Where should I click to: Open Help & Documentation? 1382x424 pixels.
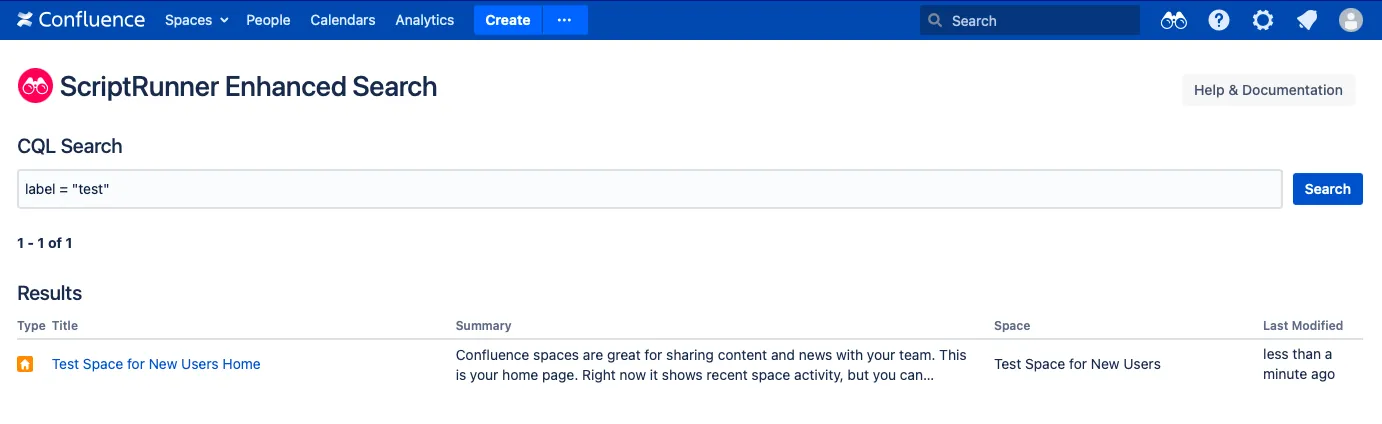coord(1268,90)
